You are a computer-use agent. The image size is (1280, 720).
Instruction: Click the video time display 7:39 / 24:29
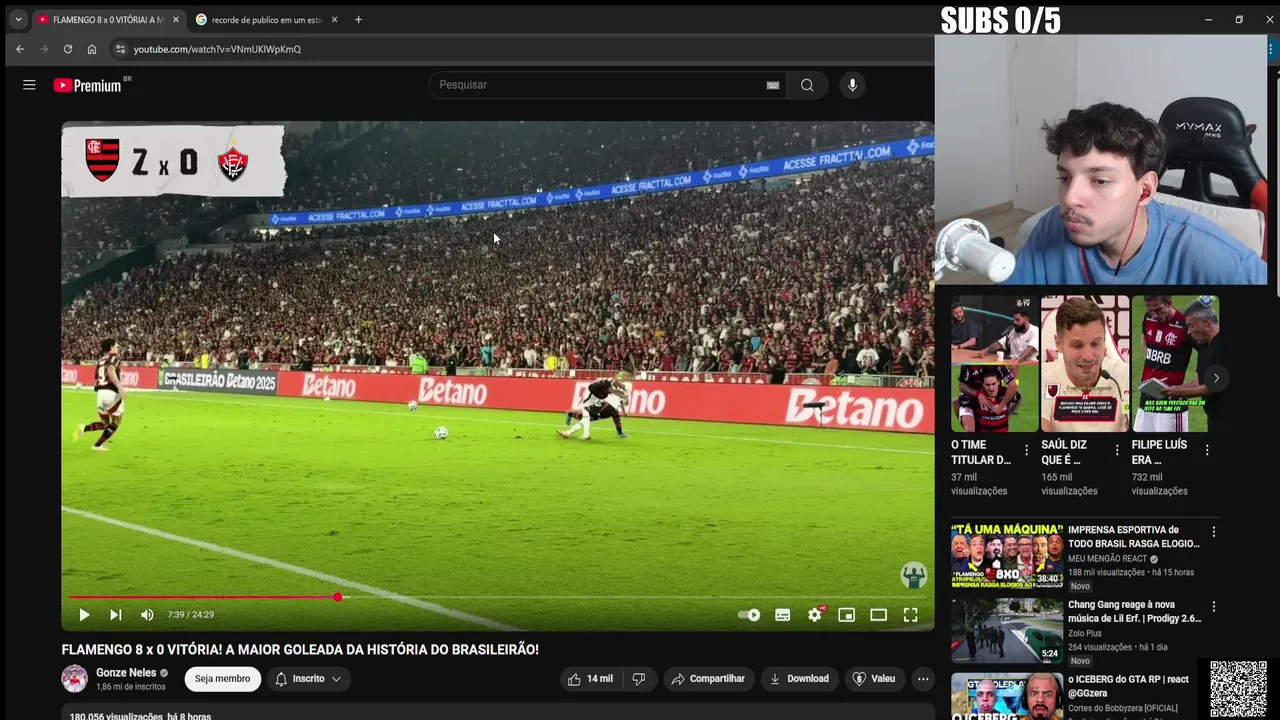tap(190, 615)
